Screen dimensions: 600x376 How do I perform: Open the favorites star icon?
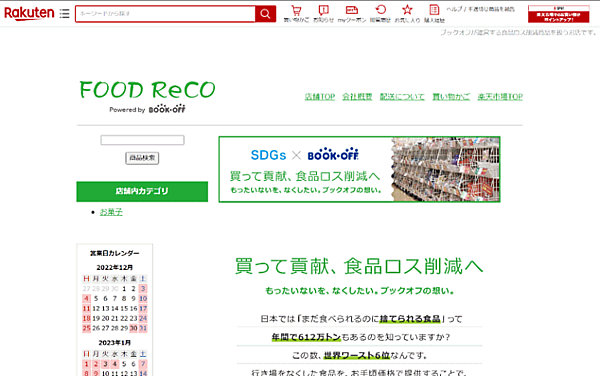(408, 13)
